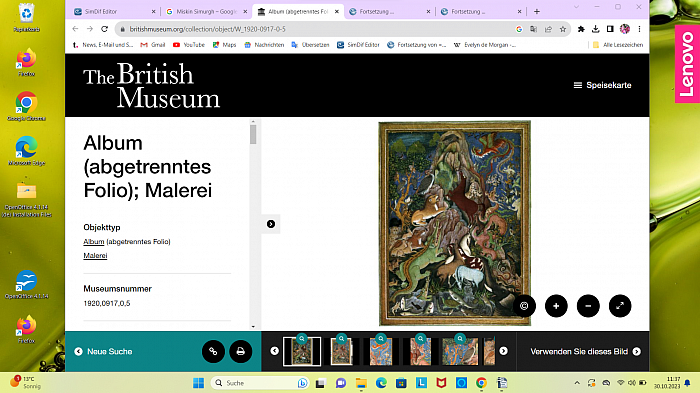Open the painting in fullscreen view
Screen dimensions: 700x393
click(620, 306)
